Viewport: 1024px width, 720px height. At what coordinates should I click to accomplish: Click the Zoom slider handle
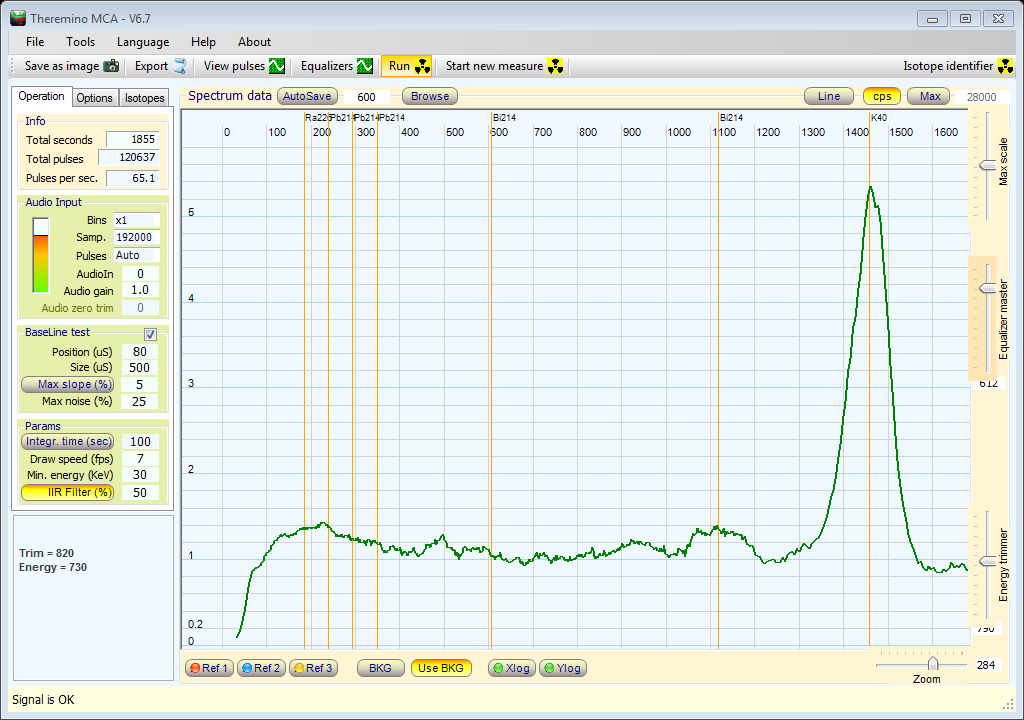pyautogui.click(x=933, y=663)
